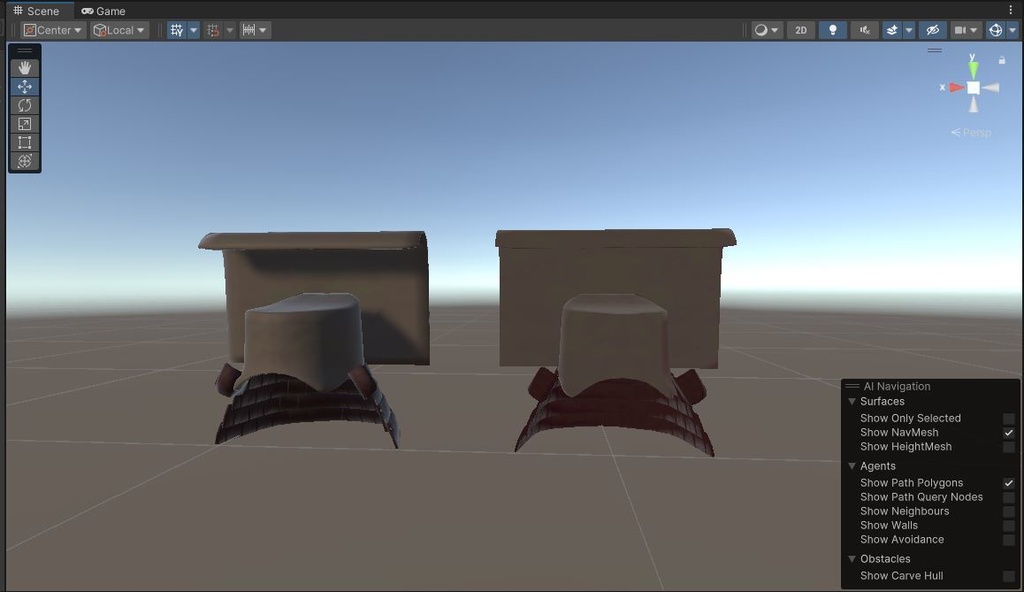This screenshot has height=592, width=1024.
Task: Select the Hand (View) tool
Action: tap(25, 68)
